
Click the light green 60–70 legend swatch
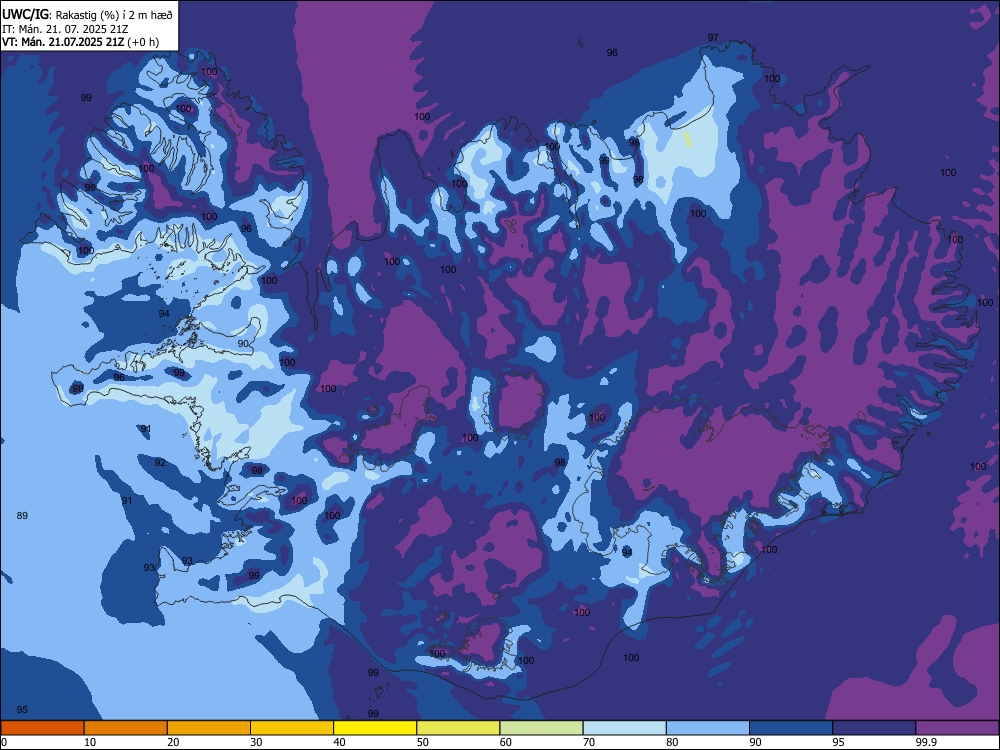coord(541,728)
